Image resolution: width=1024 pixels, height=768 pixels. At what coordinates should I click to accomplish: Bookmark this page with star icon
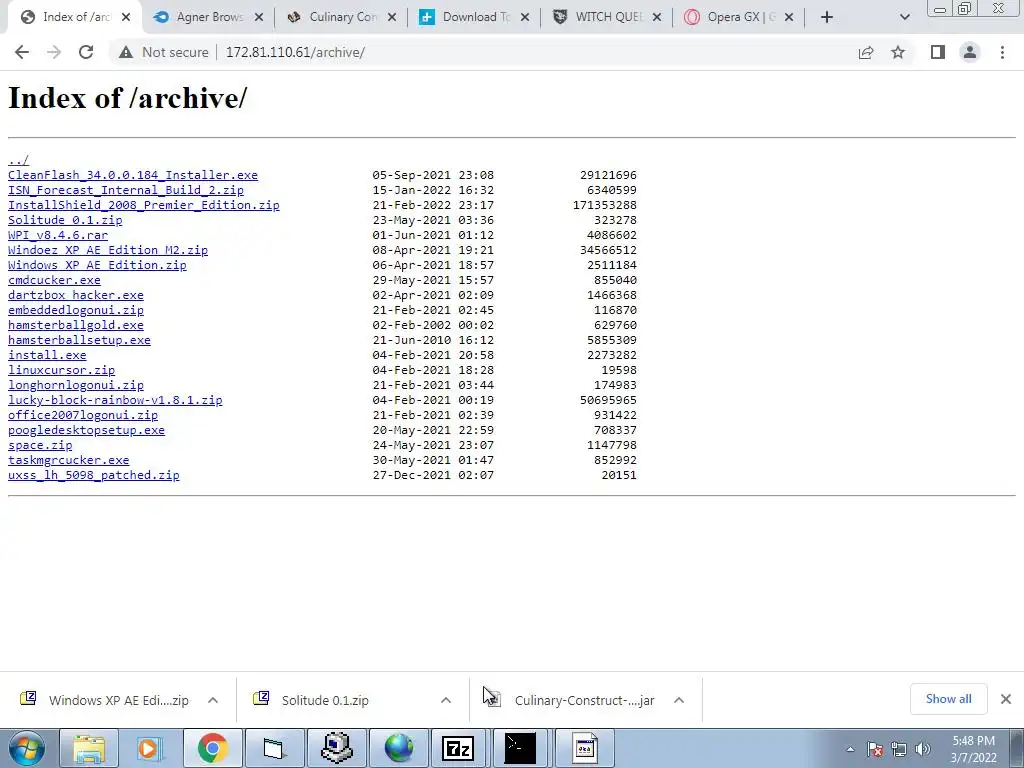[x=898, y=52]
